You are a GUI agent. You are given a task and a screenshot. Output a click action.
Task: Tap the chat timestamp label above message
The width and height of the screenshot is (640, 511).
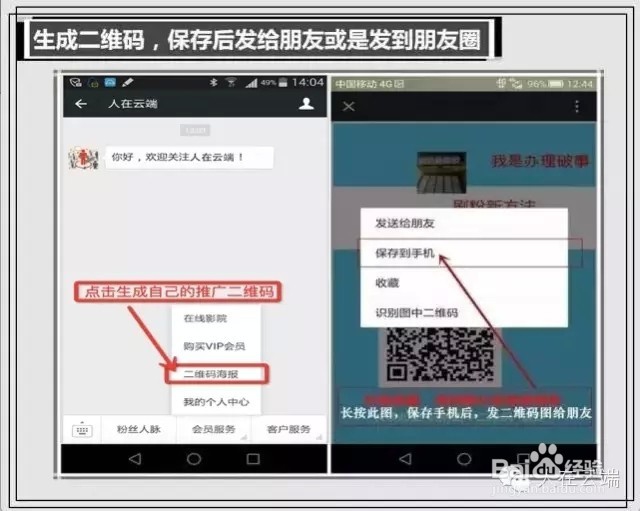click(195, 130)
